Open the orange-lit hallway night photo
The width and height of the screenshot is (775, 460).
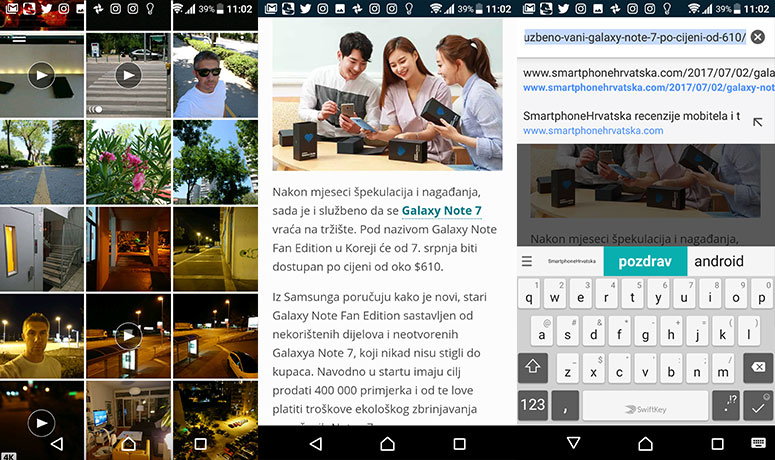[x=129, y=249]
